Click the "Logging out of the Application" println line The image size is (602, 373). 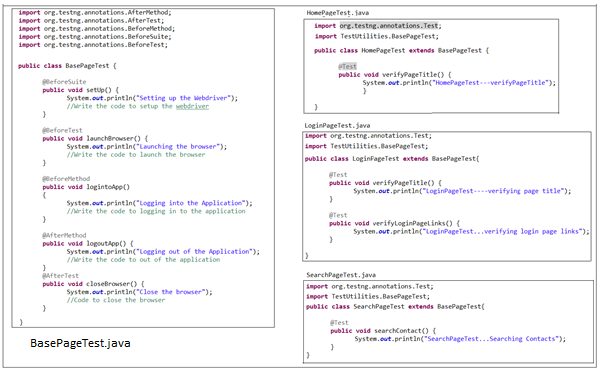(163, 251)
